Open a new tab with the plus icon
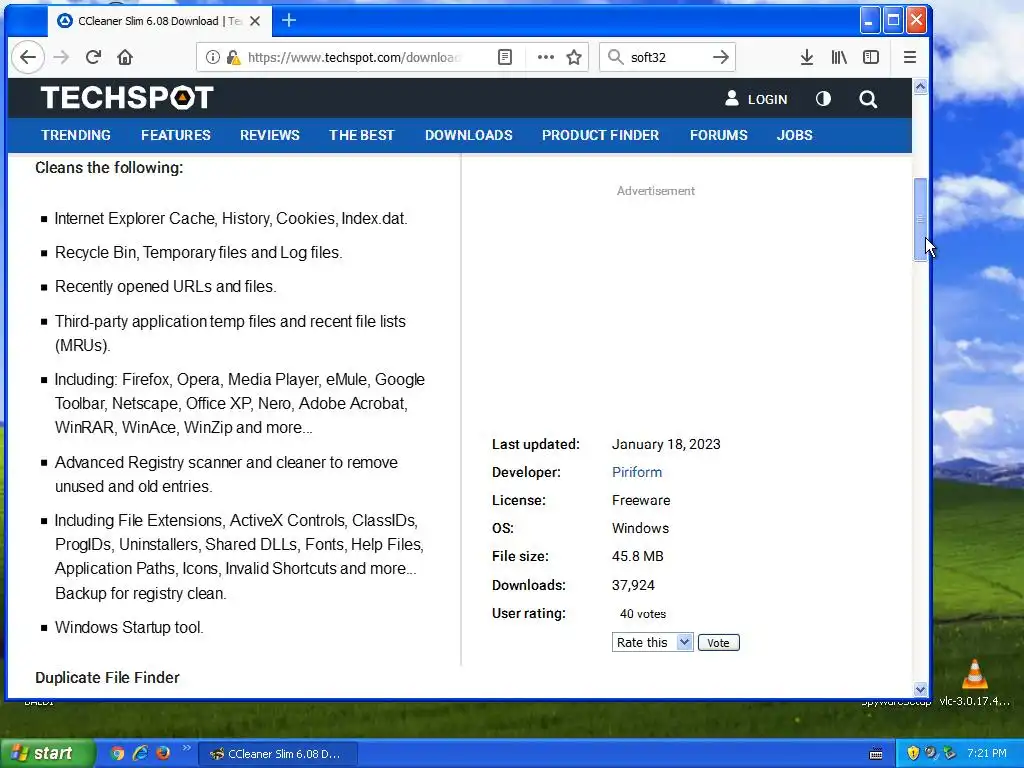The image size is (1024, 768). 289,21
